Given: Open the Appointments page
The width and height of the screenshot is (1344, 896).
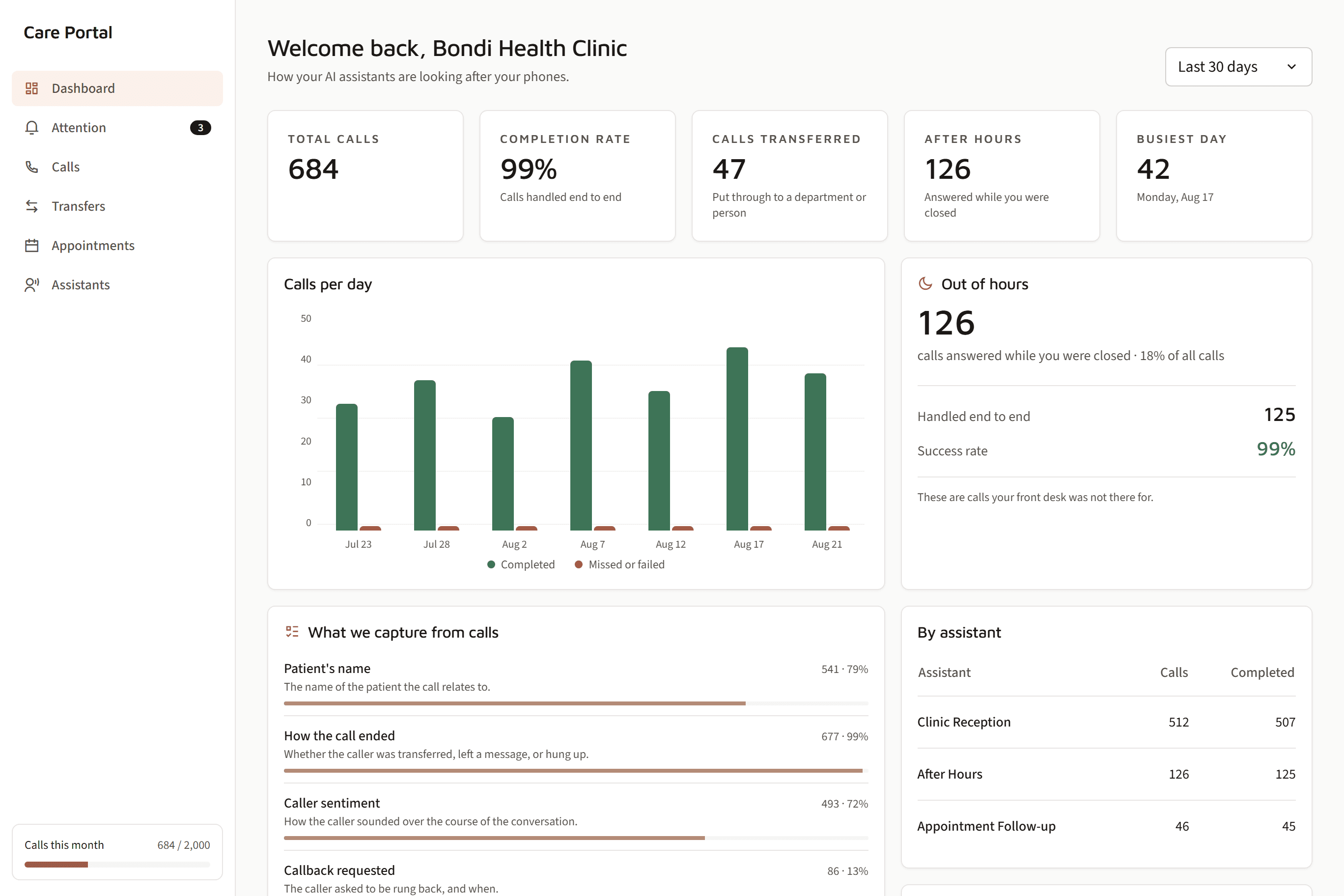Looking at the screenshot, I should click(117, 246).
